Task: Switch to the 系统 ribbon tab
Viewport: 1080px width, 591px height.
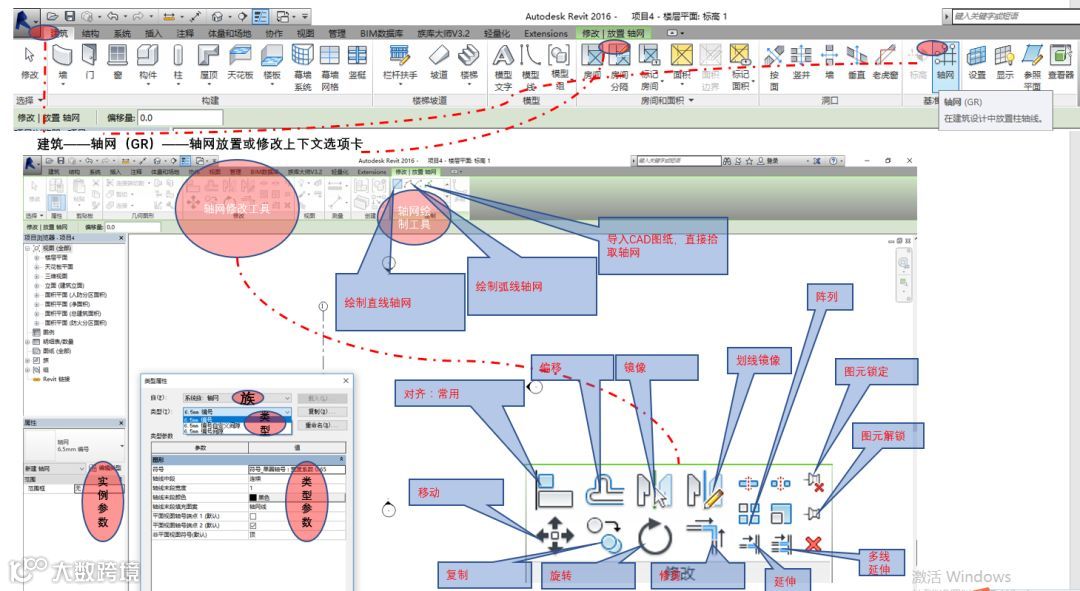Action: tap(122, 33)
